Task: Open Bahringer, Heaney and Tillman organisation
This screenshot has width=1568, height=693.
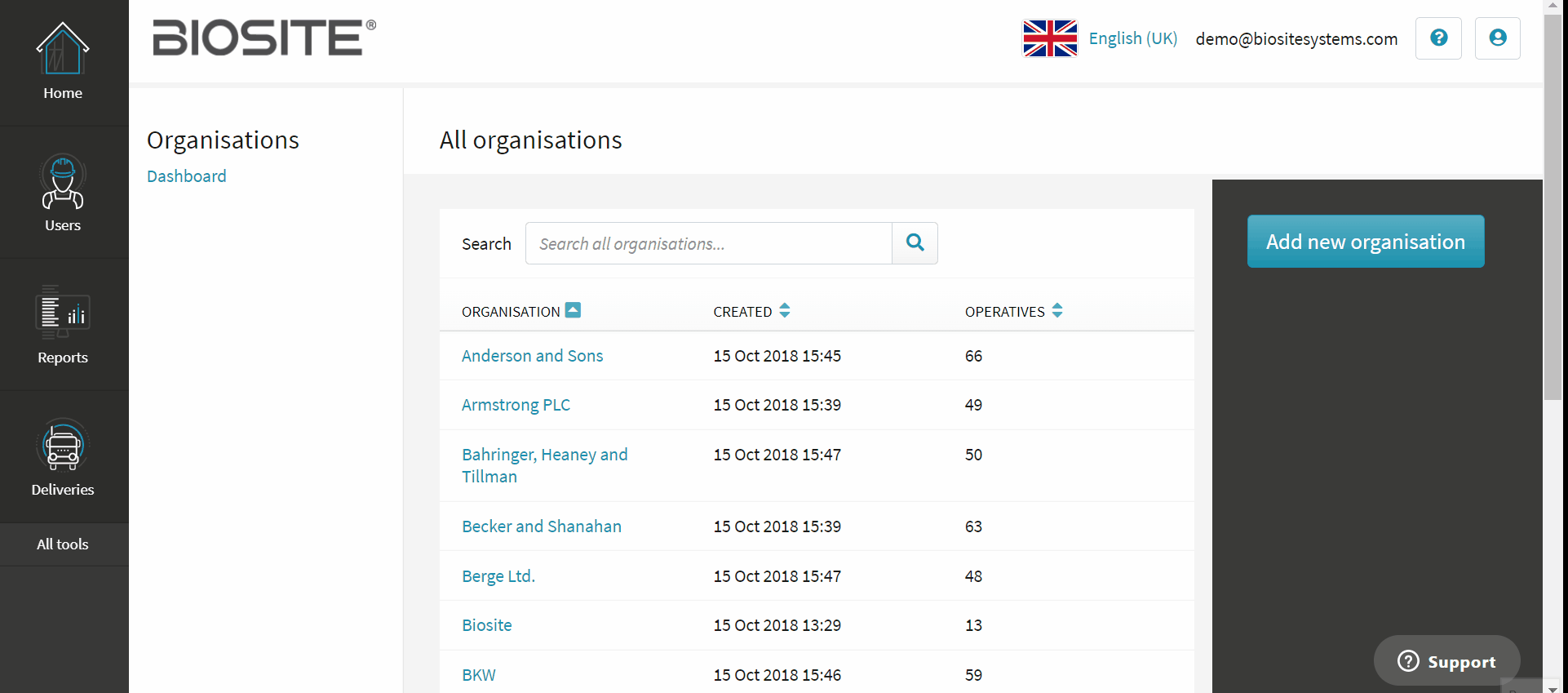Action: [545, 465]
